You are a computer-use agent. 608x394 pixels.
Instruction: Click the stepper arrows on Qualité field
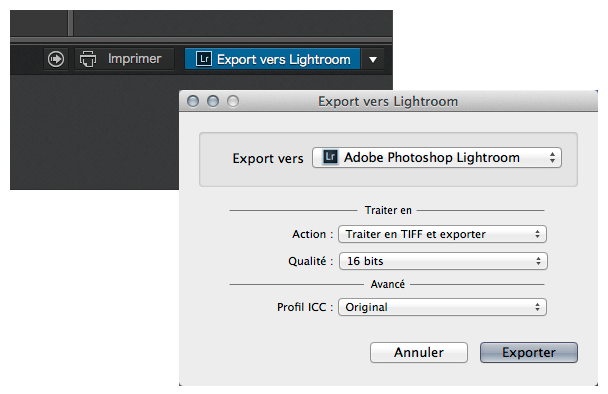(539, 261)
